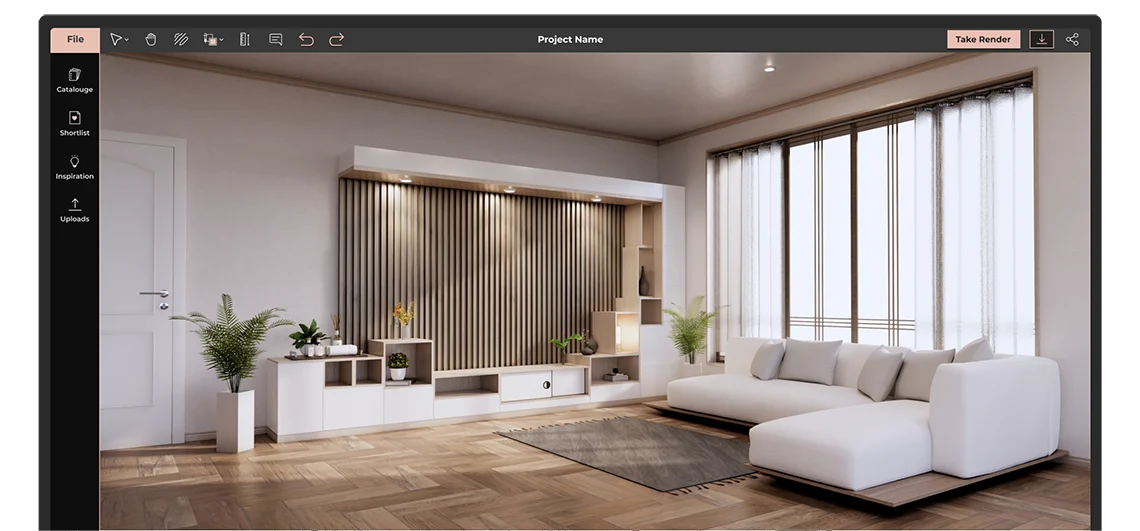Undo the last action

306,40
